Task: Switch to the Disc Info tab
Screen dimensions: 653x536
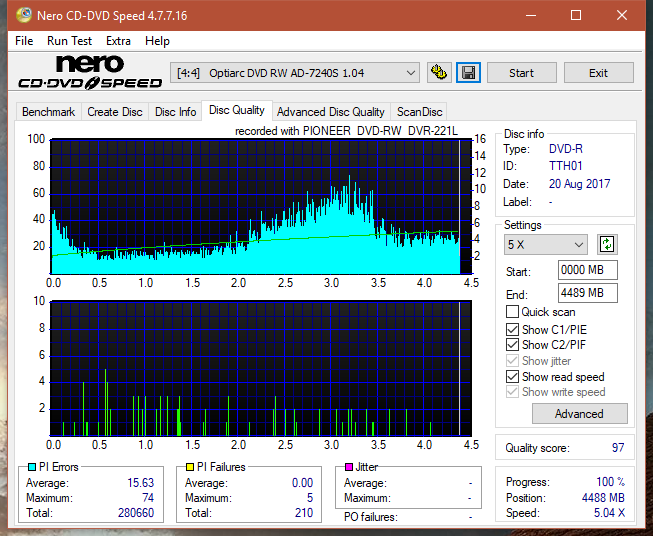Action: (x=175, y=112)
